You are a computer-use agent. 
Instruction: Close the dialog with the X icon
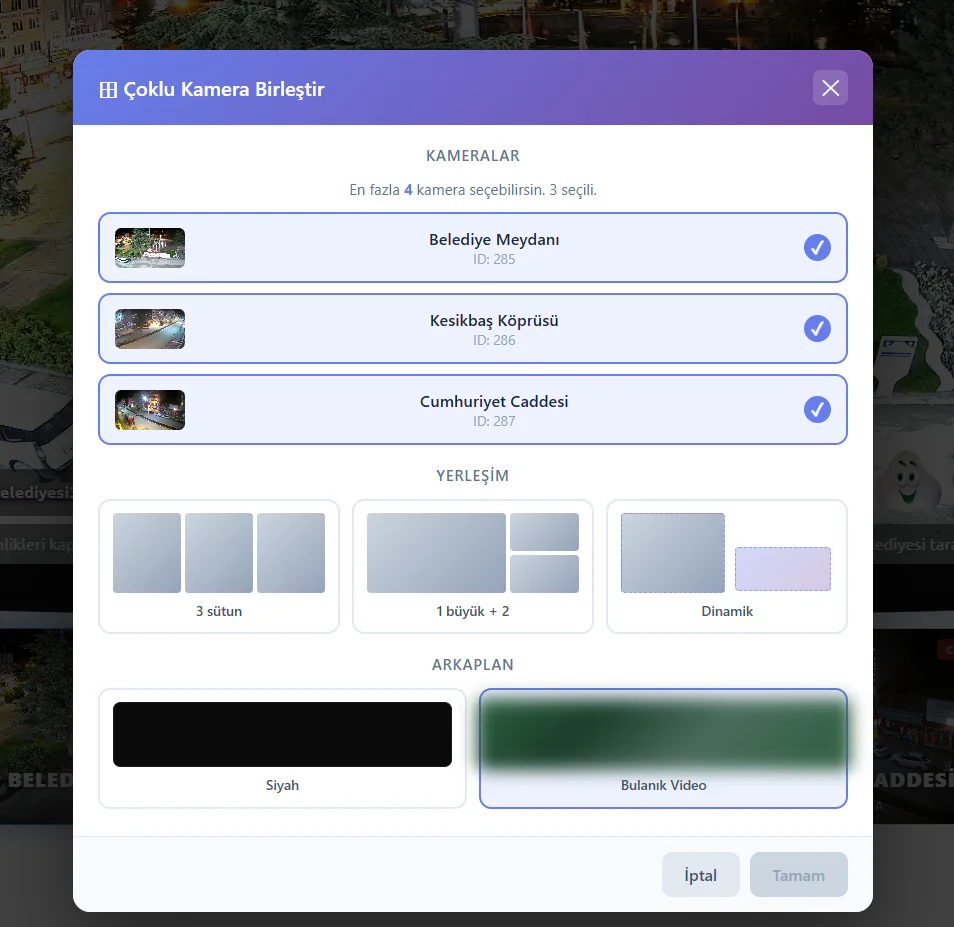[x=830, y=88]
